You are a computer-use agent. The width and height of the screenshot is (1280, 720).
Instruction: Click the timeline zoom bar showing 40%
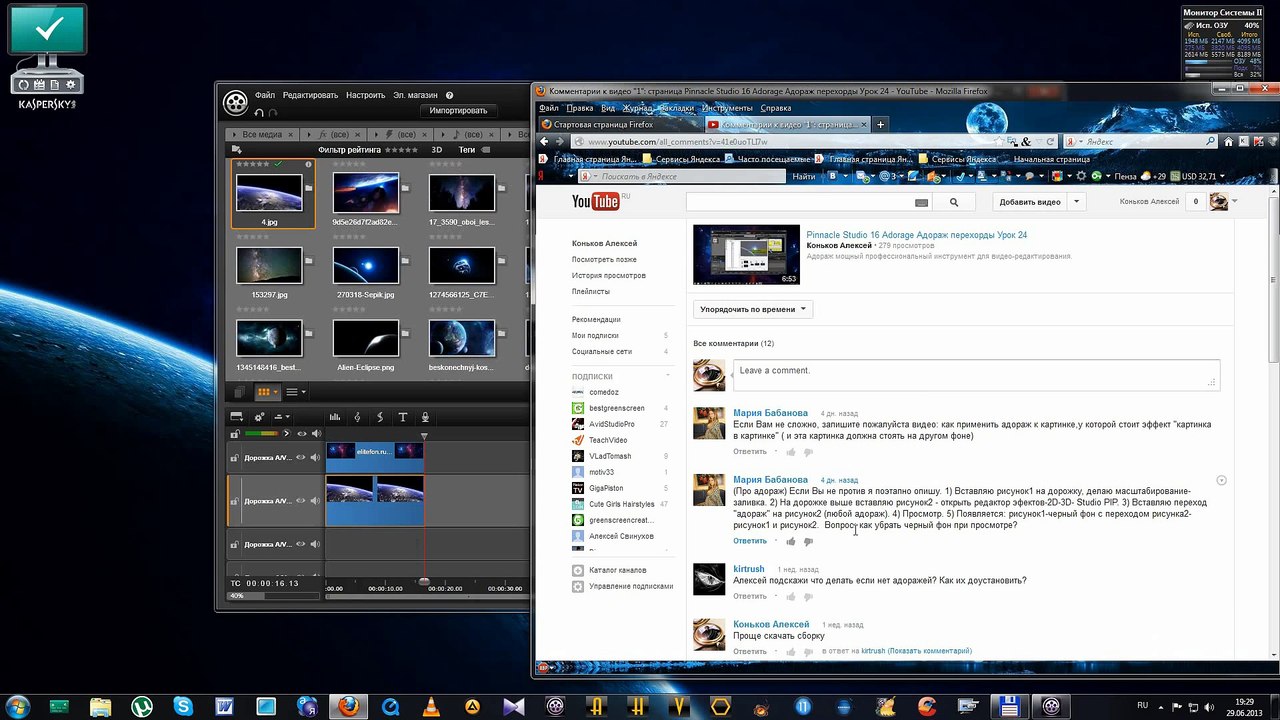coord(275,596)
